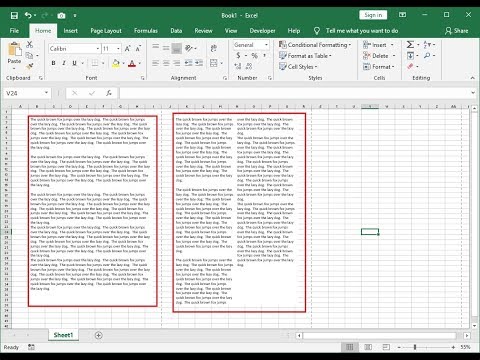Click the AutoSum sigma icon

[x=410, y=44]
